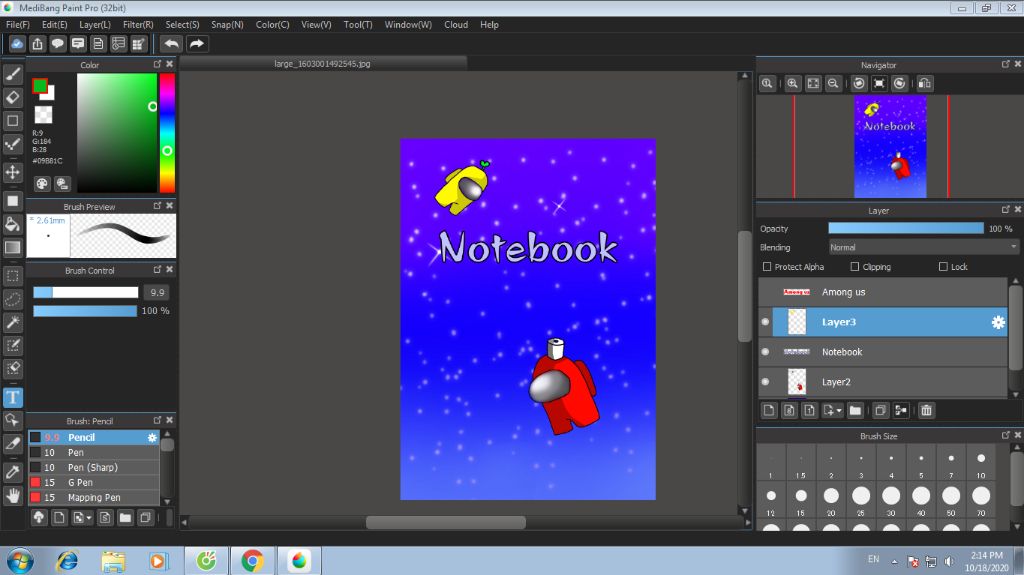Open Filter menu
1024x575 pixels.
pos(138,24)
